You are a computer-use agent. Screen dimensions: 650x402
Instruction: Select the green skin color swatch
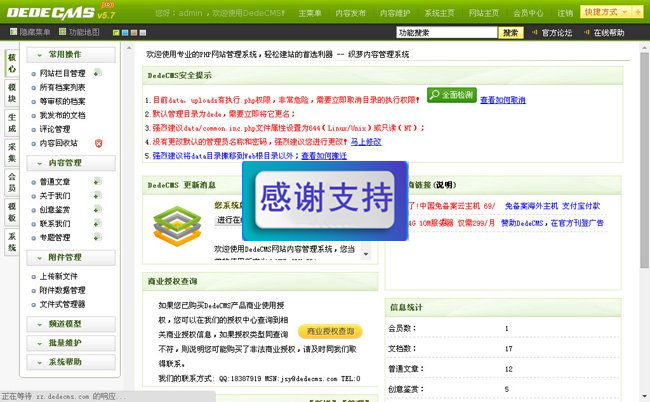pyautogui.click(x=116, y=33)
